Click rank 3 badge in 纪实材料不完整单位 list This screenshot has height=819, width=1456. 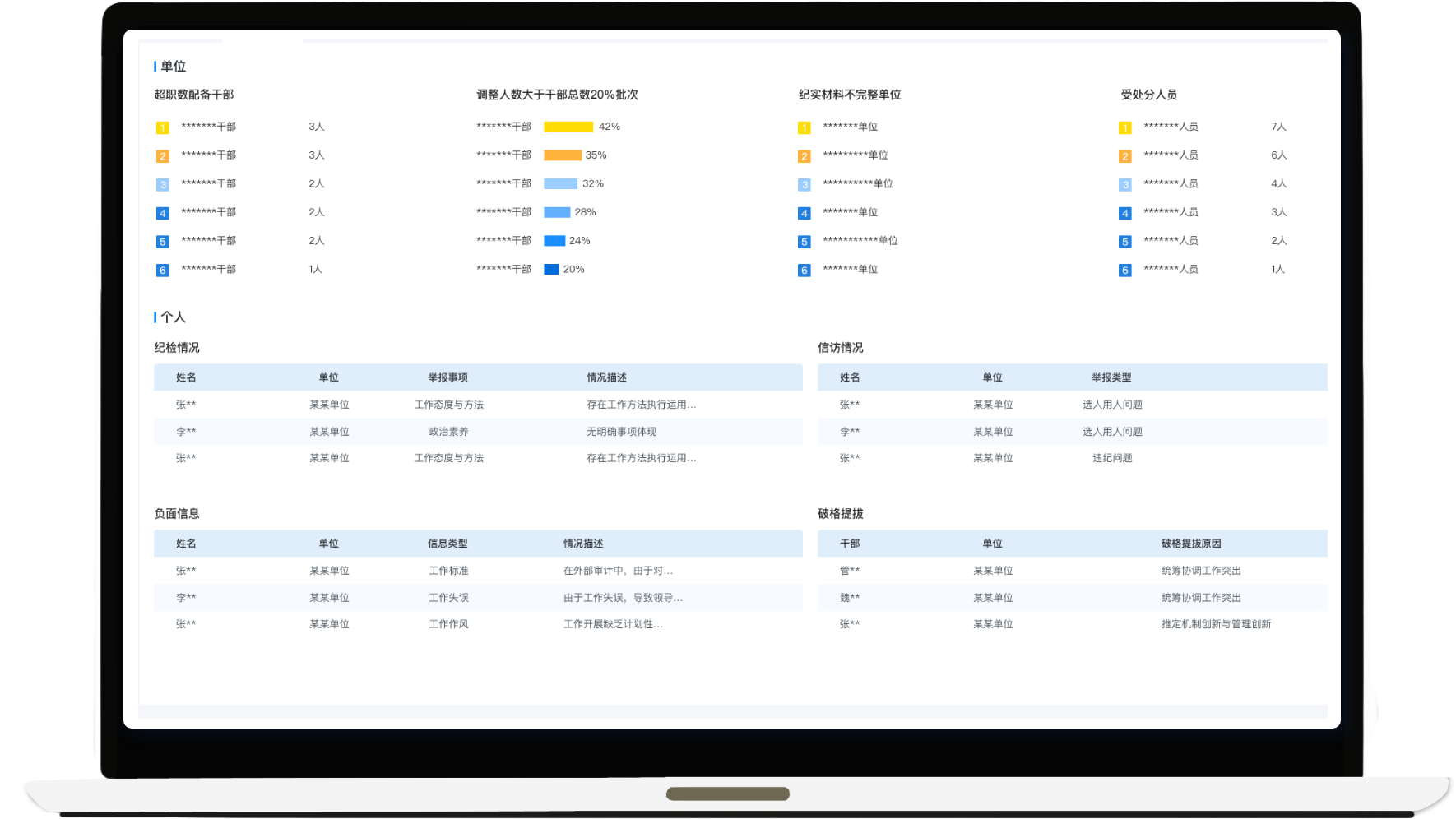coord(805,185)
